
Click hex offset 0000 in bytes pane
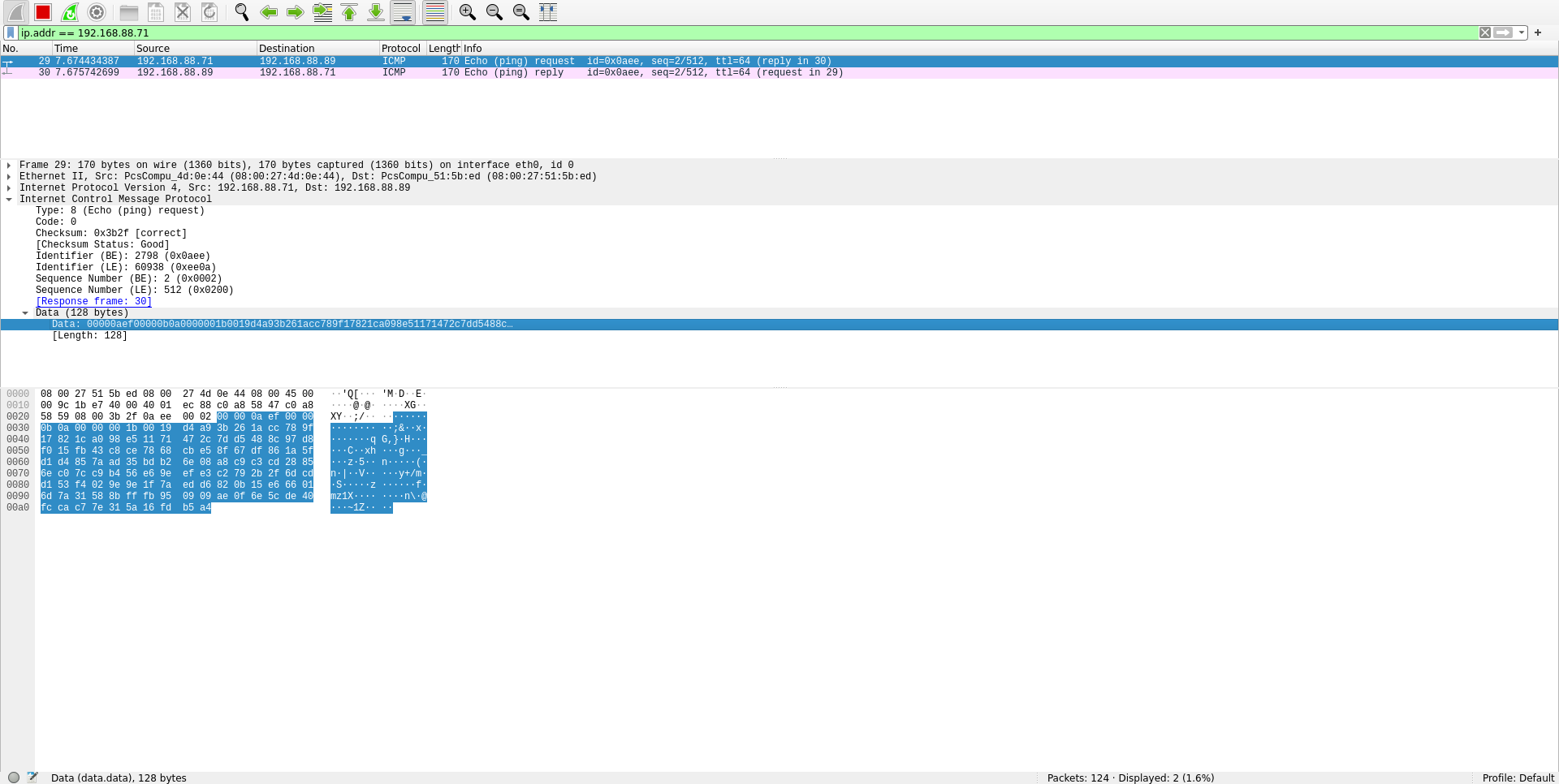(x=18, y=394)
